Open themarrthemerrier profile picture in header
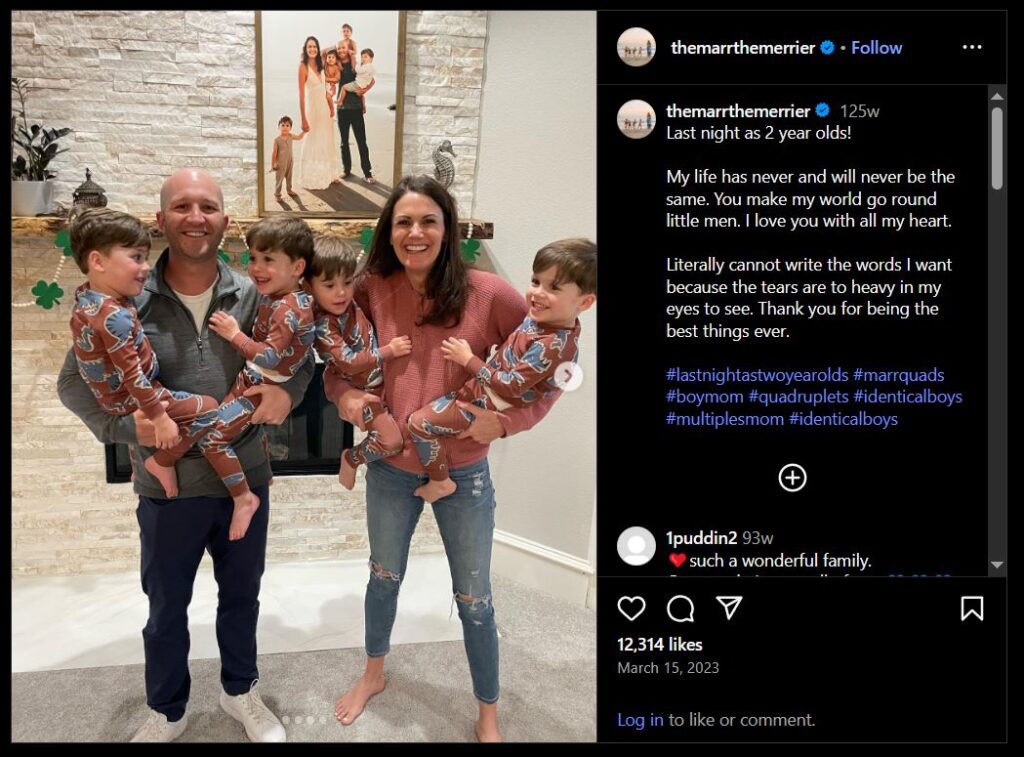This screenshot has height=757, width=1024. pos(636,47)
